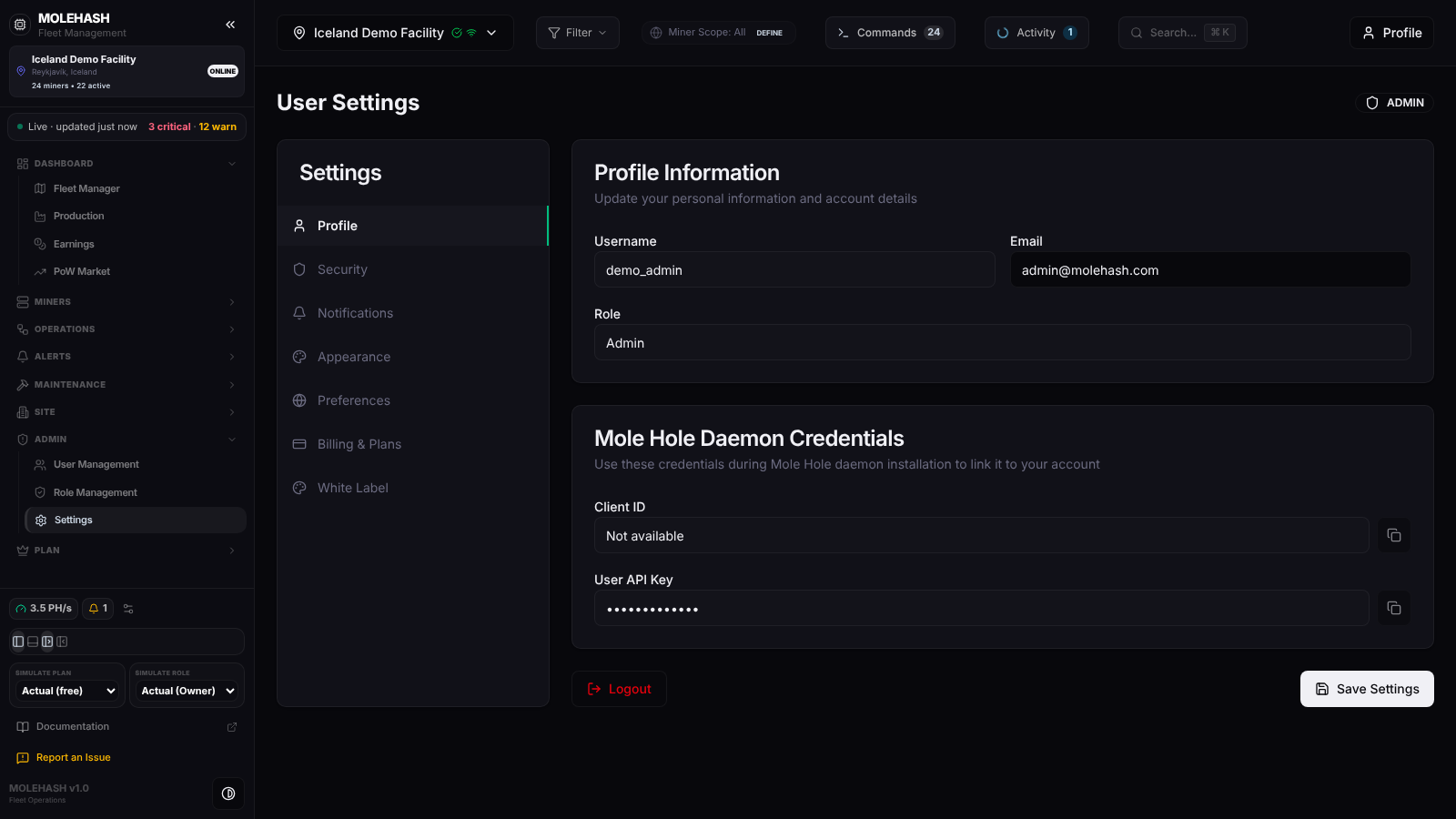
Task: Expand the MAINTENANCE section
Action: click(126, 385)
